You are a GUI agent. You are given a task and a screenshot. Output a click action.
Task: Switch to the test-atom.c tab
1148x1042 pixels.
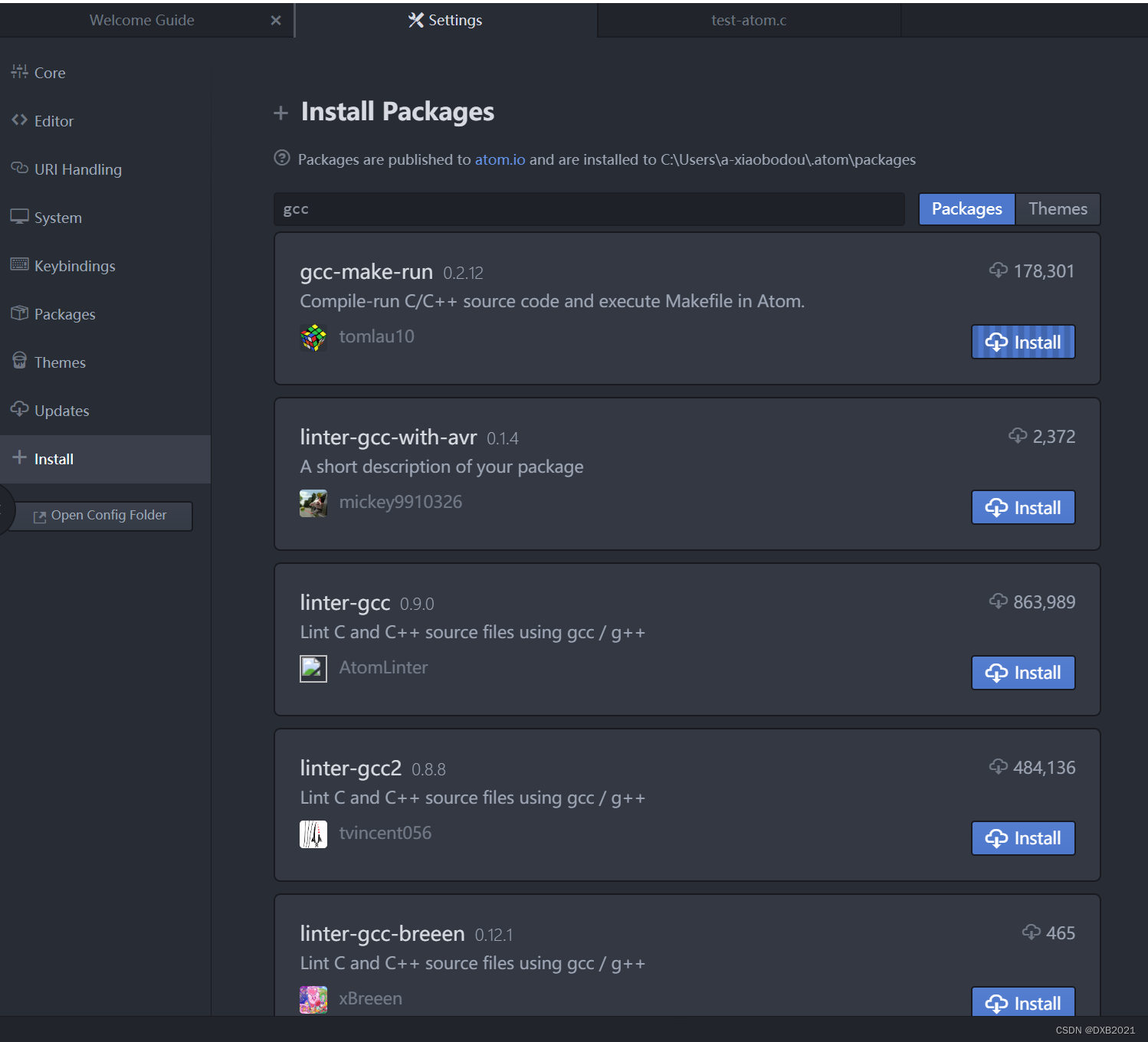(749, 20)
